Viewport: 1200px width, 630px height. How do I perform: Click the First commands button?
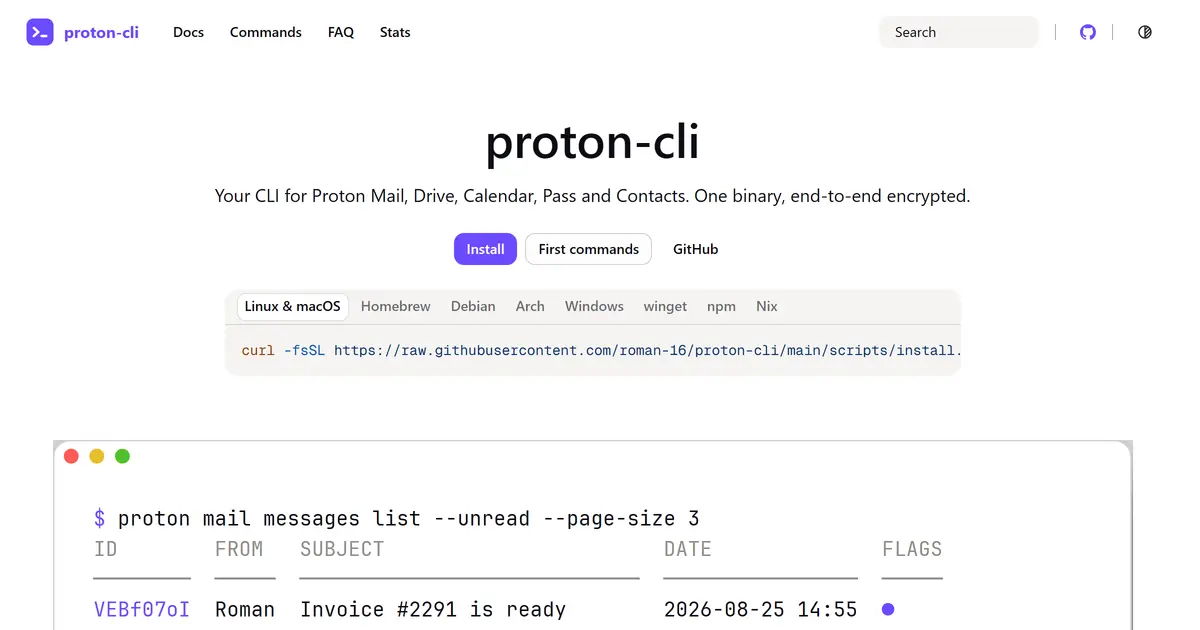coord(588,249)
